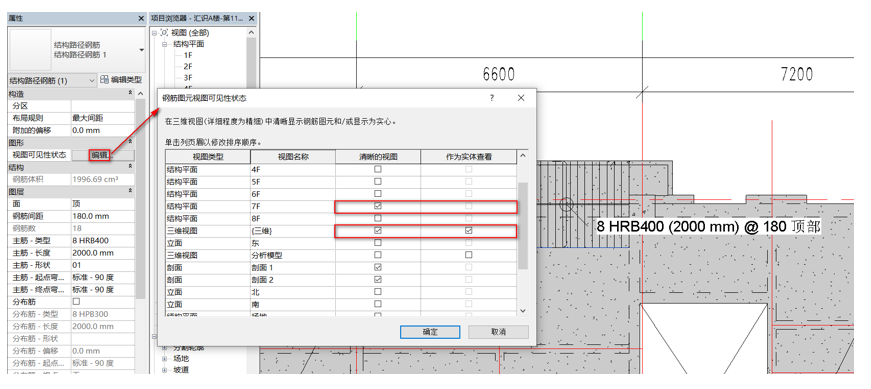
Task: Sort by the 作为实体查看 column header
Action: point(469,157)
